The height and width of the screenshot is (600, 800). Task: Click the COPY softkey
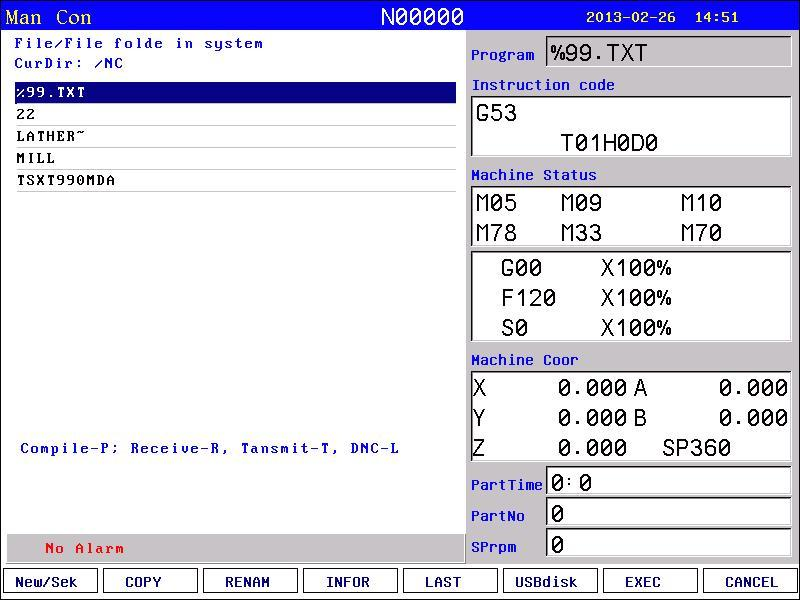150,582
